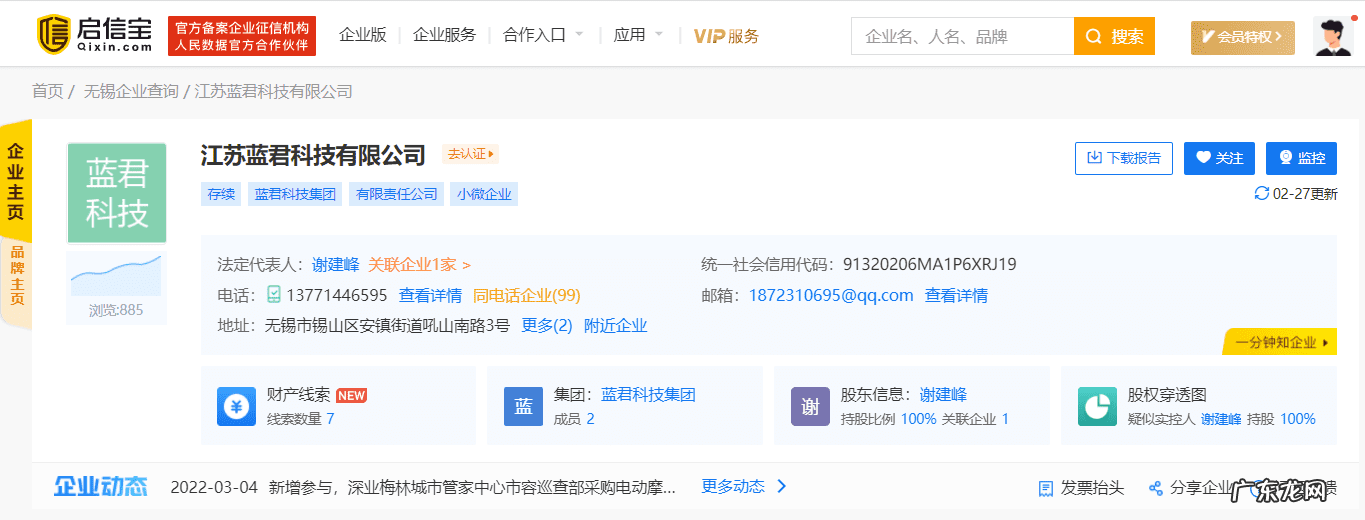Click the orange 搜索 button
Image resolution: width=1365 pixels, height=520 pixels.
coord(1114,36)
